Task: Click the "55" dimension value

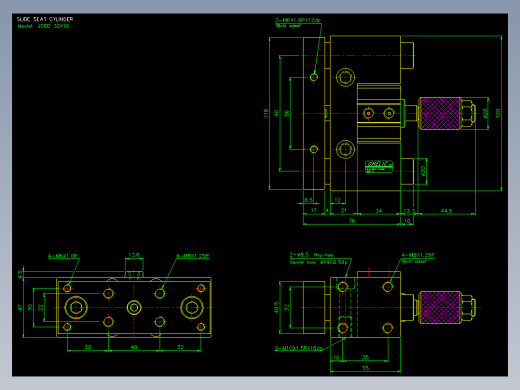Action: 365,368
